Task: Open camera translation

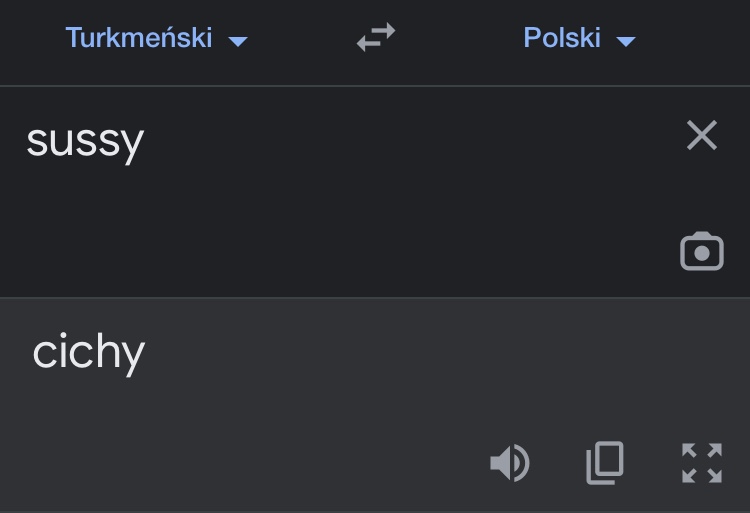Action: (702, 252)
